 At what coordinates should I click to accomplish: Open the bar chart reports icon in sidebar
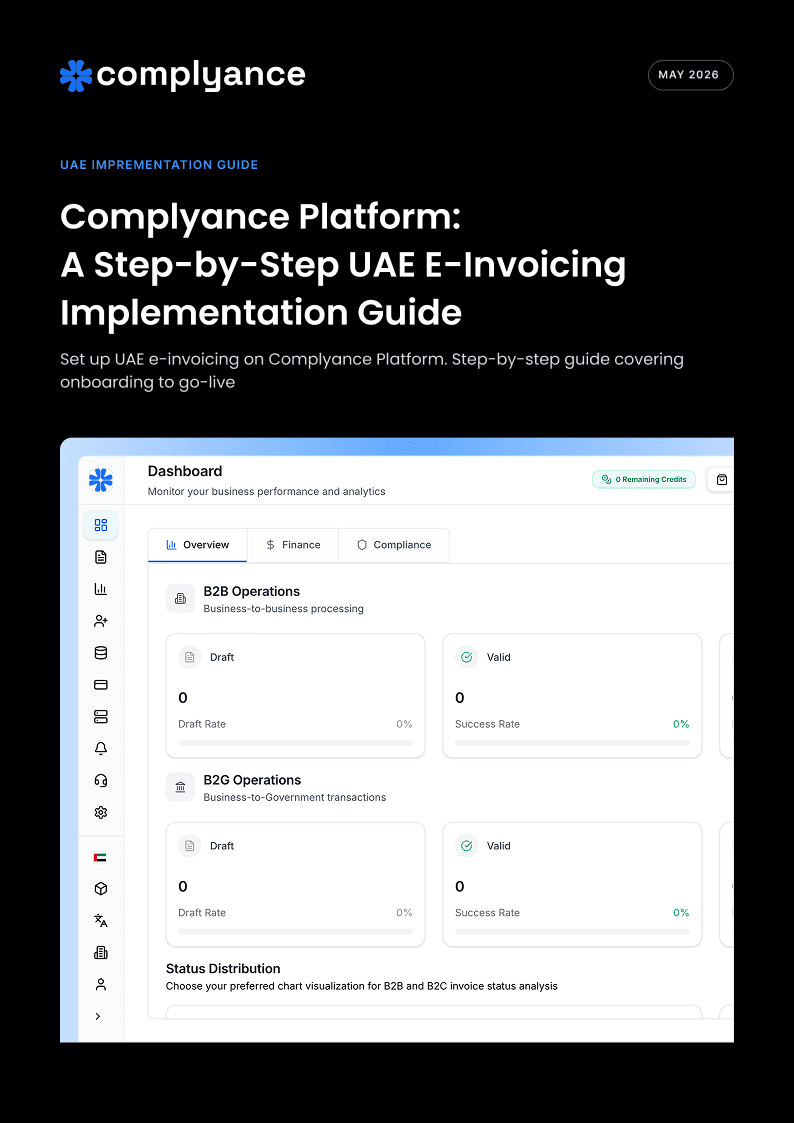101,589
